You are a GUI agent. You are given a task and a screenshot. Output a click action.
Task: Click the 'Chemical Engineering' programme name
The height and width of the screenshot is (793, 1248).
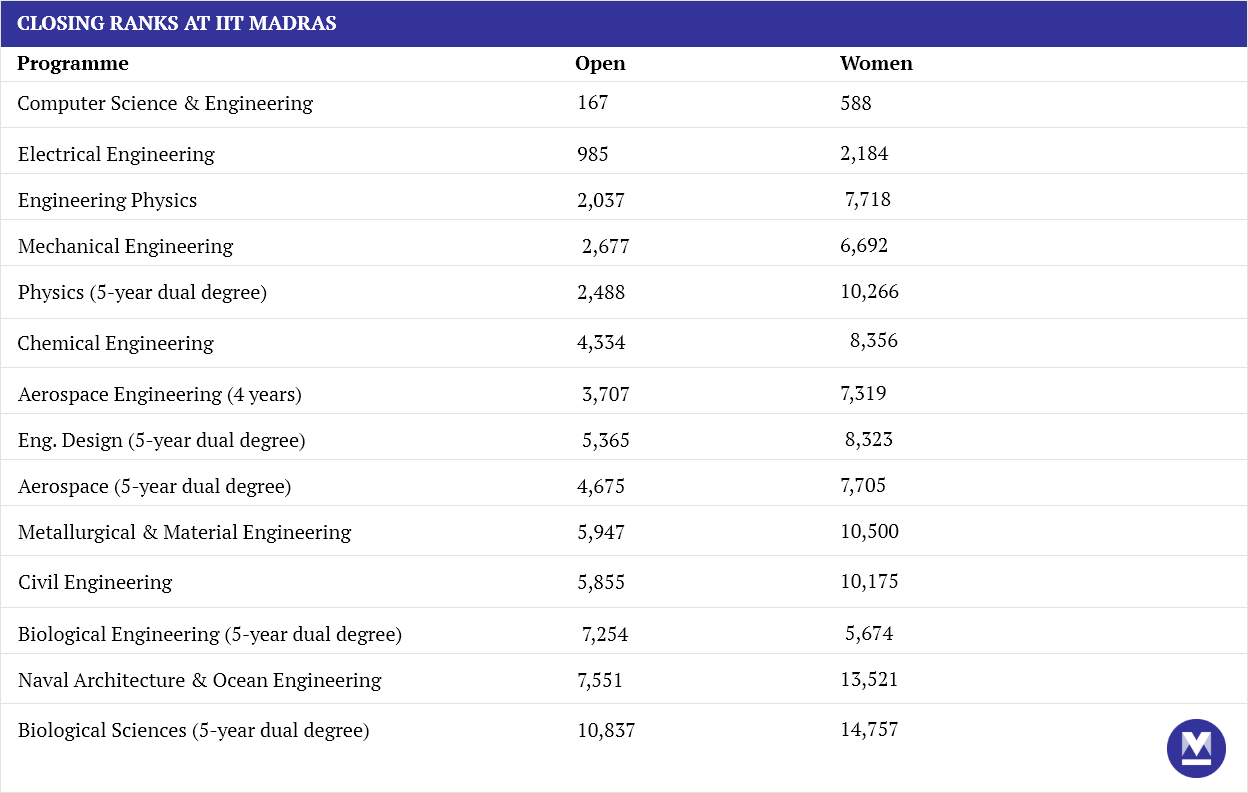(x=116, y=343)
